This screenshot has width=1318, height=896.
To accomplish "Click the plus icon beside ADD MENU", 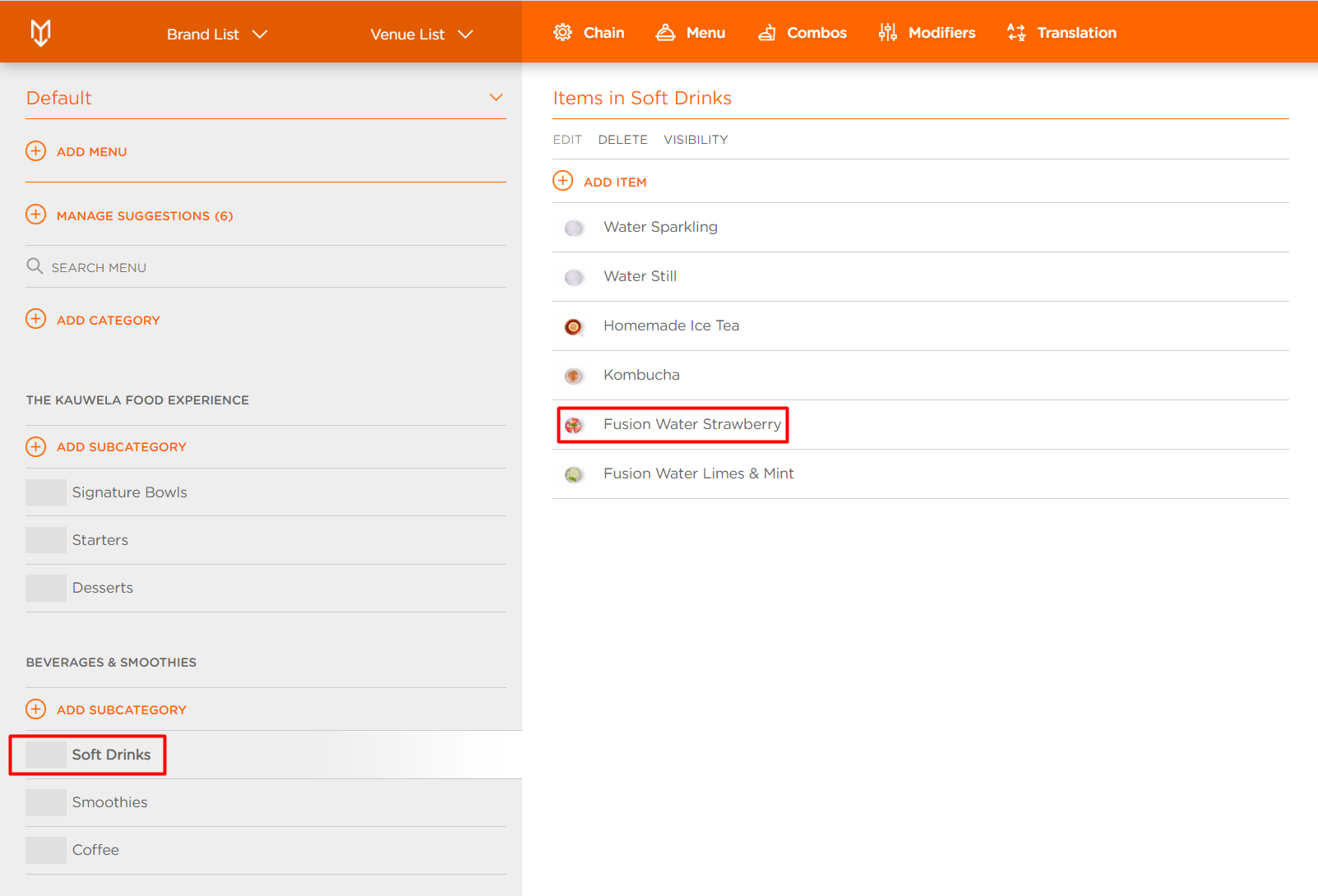I will (x=36, y=151).
